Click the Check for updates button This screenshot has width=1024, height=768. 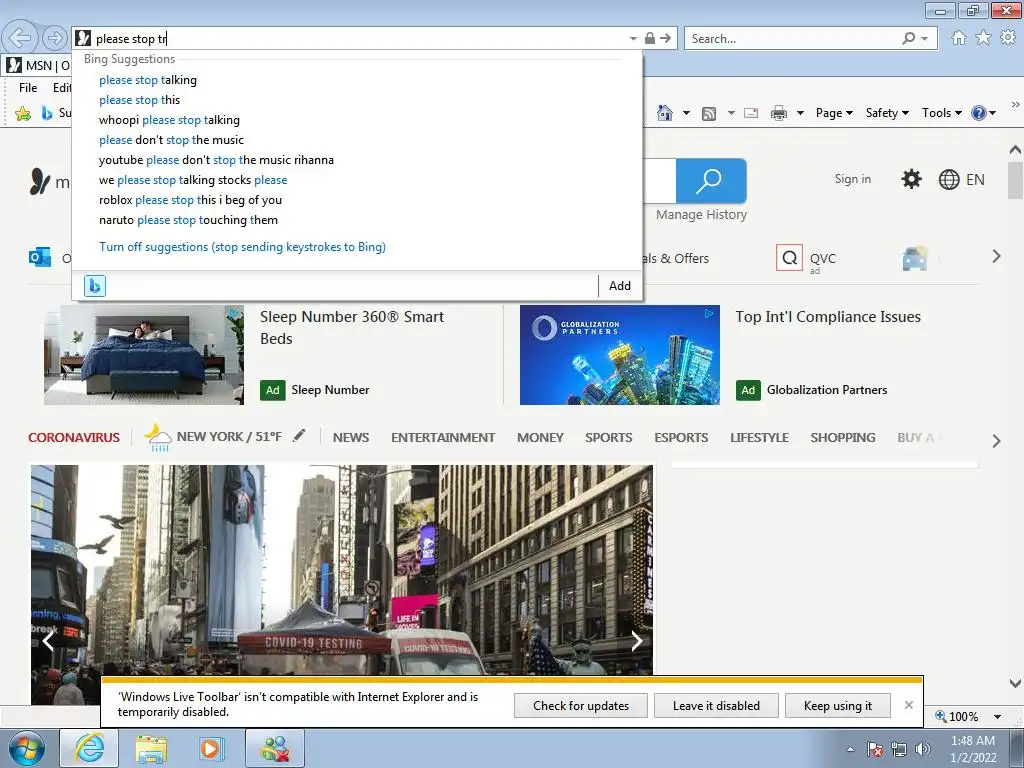[581, 705]
